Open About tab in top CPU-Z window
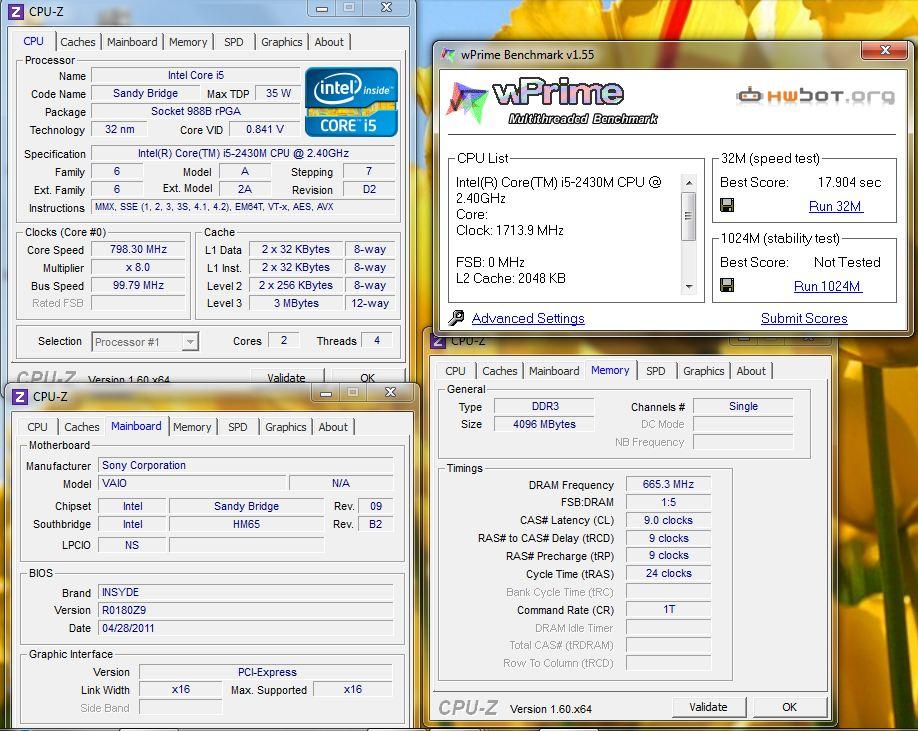This screenshot has width=918, height=731. [x=329, y=42]
